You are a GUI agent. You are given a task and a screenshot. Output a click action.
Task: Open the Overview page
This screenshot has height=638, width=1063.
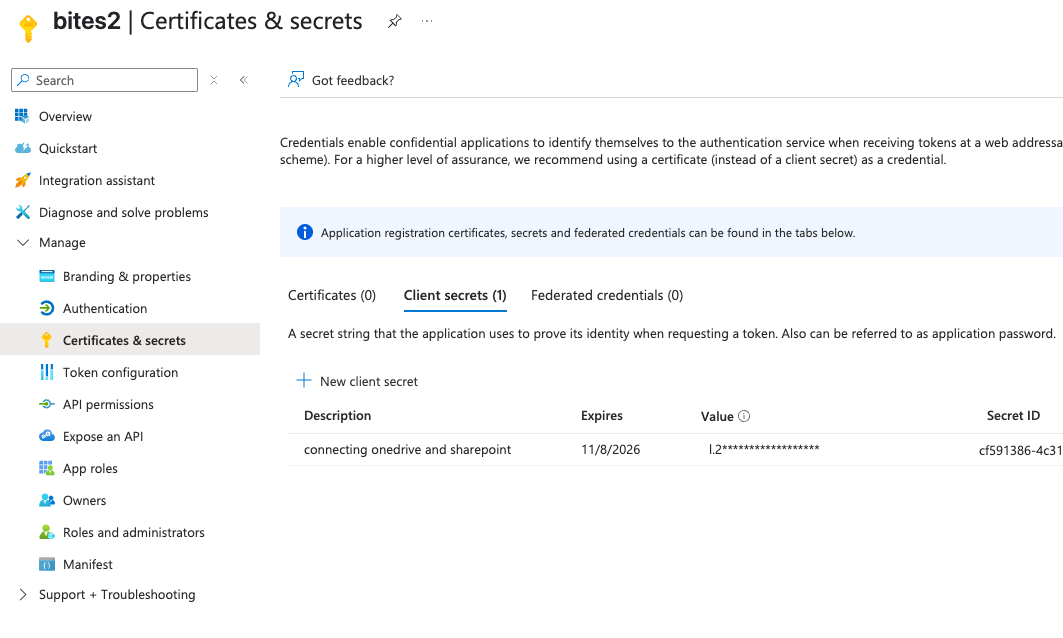[x=65, y=116]
